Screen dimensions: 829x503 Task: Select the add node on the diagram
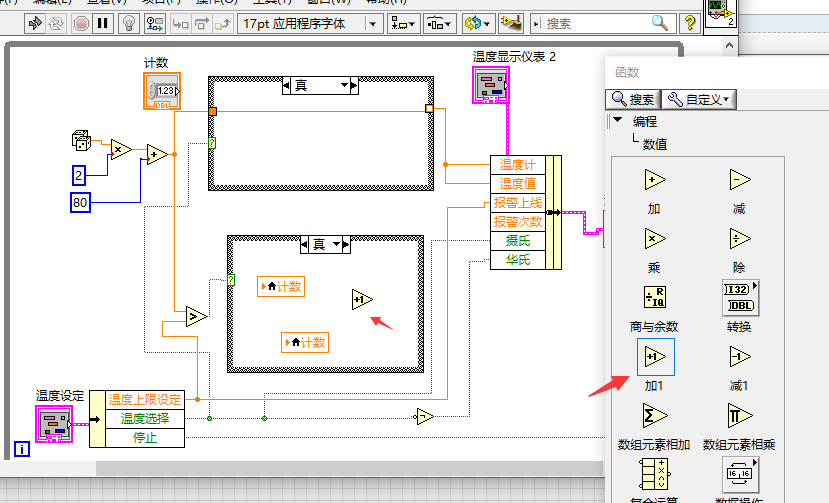157,154
